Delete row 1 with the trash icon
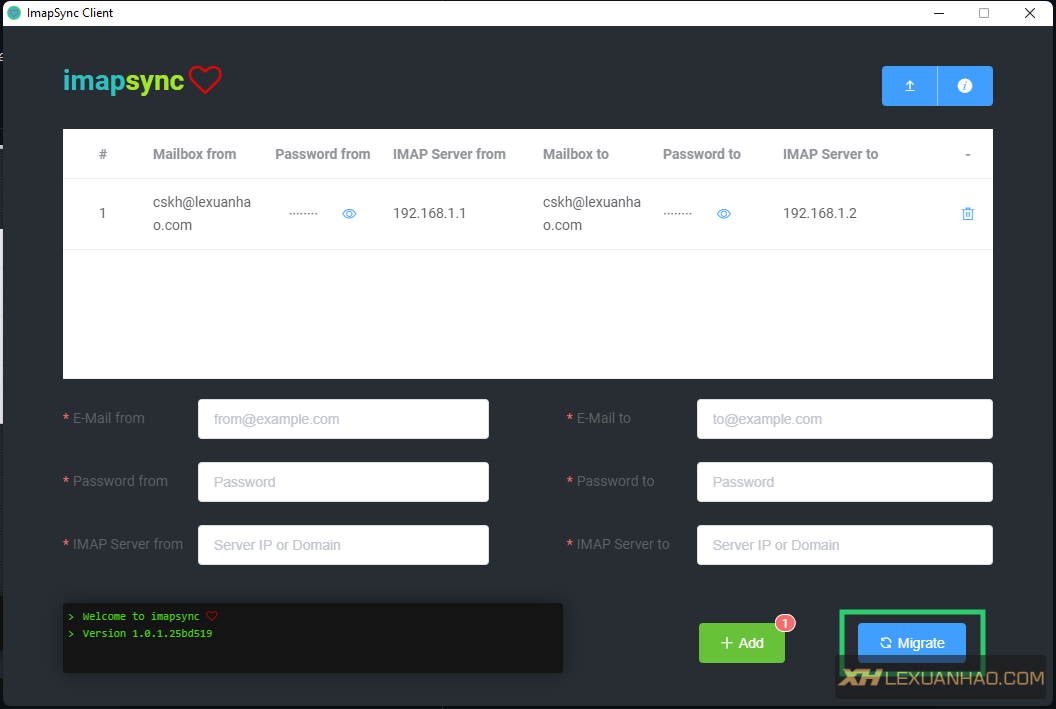Screen dimensions: 1056x709 tap(968, 213)
